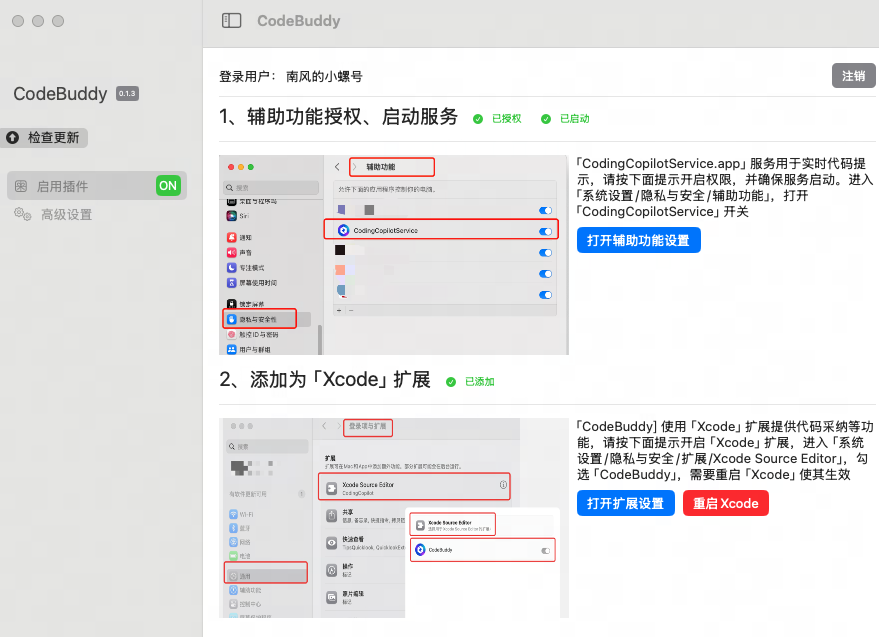Image resolution: width=879 pixels, height=637 pixels.
Task: Click the 登录用户 label
Action: click(247, 76)
